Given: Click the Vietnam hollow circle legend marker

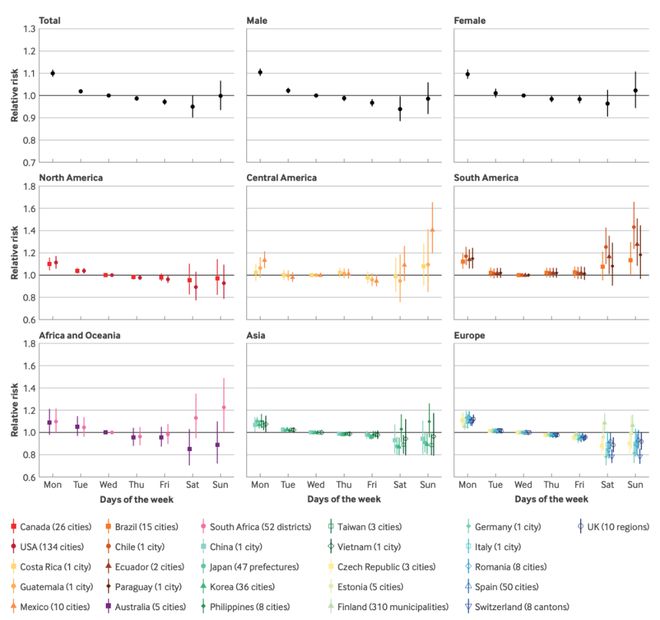Looking at the screenshot, I should tap(331, 546).
